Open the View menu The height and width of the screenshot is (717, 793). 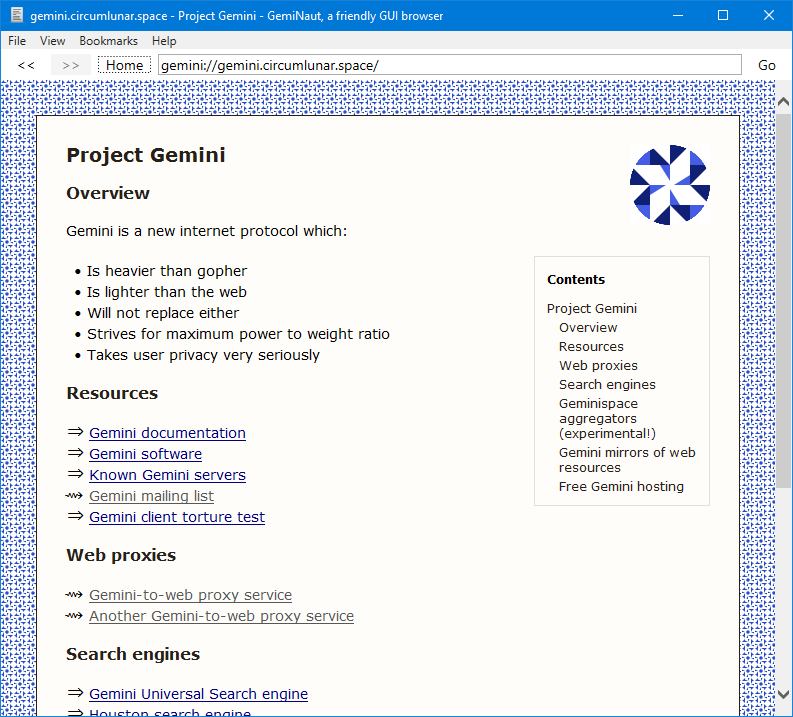click(53, 41)
